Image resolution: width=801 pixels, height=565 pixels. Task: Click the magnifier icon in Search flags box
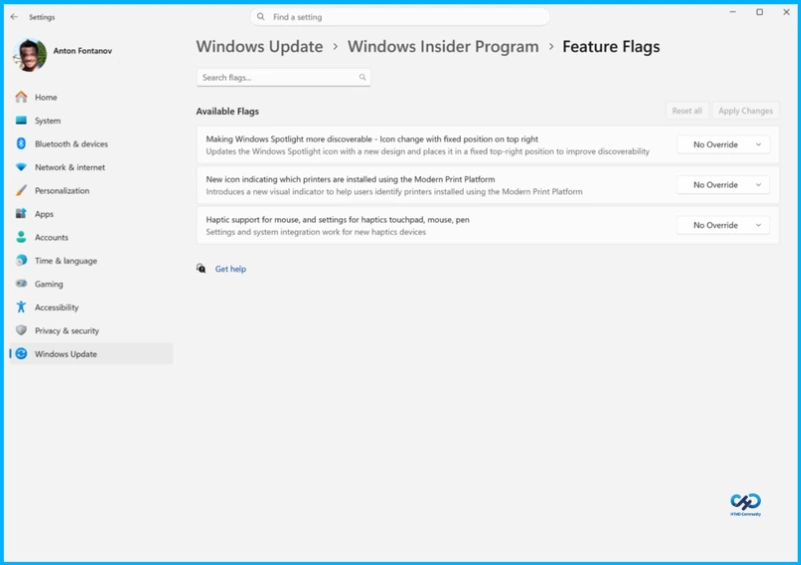[362, 78]
